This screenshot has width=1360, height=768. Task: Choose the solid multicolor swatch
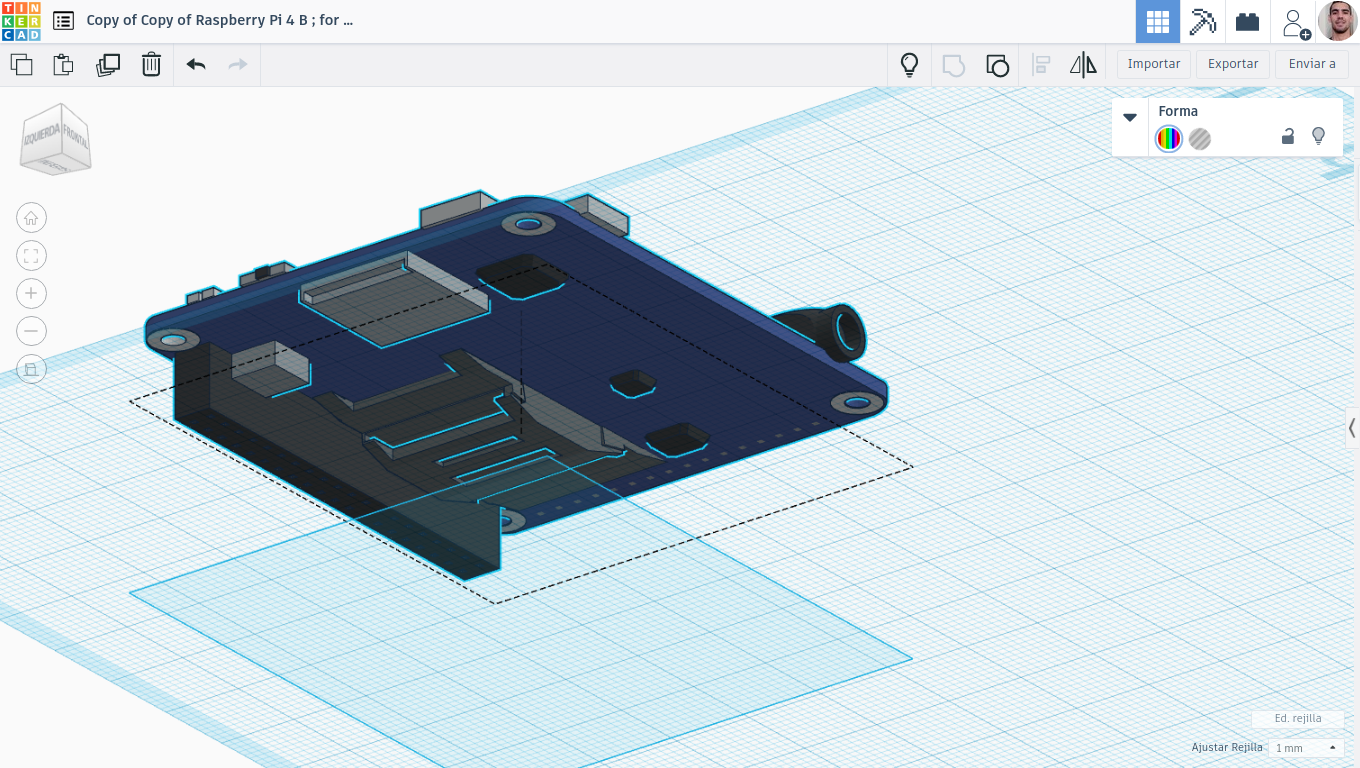[x=1169, y=139]
